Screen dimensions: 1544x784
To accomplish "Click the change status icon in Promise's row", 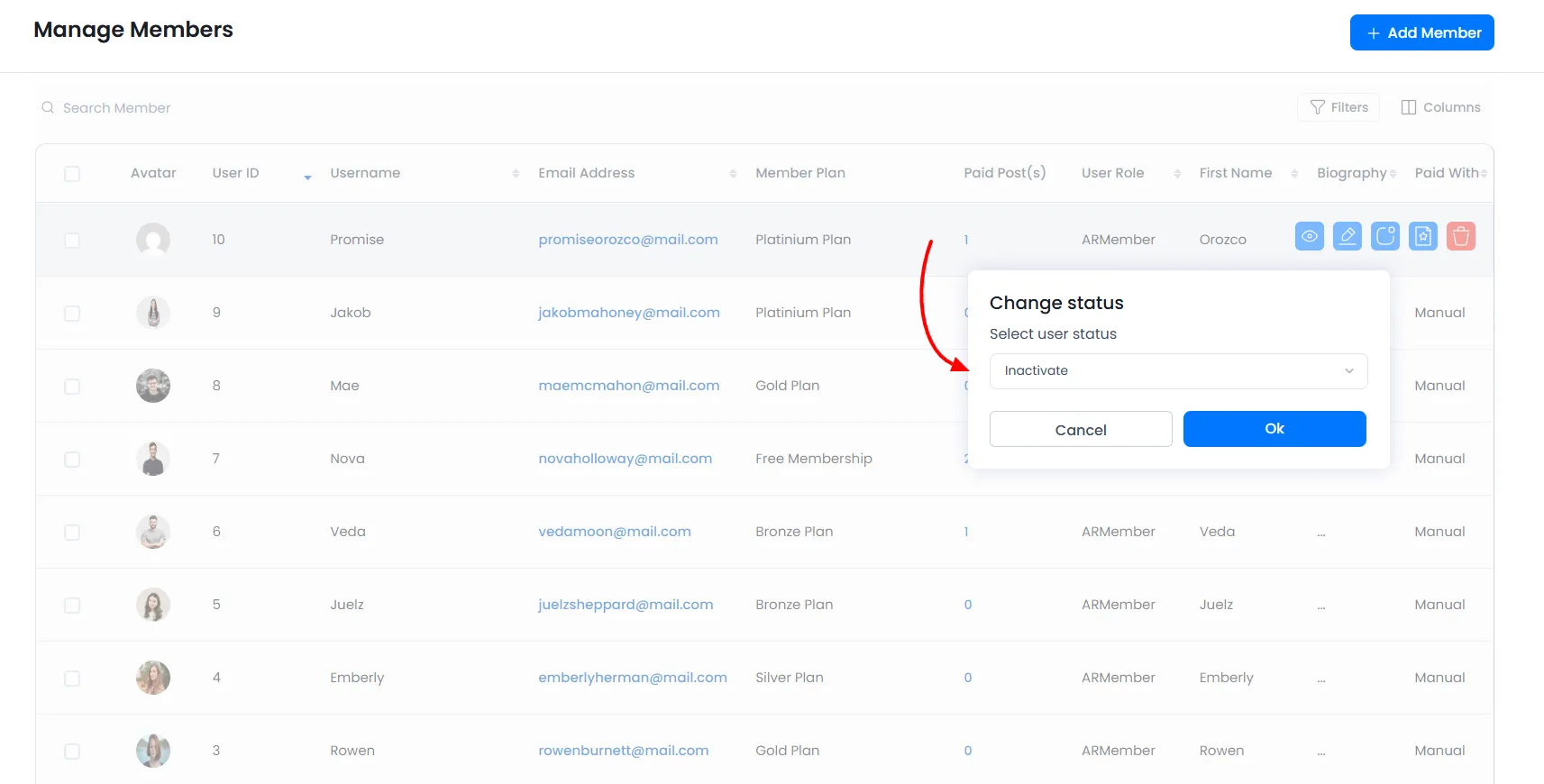I will point(1384,237).
